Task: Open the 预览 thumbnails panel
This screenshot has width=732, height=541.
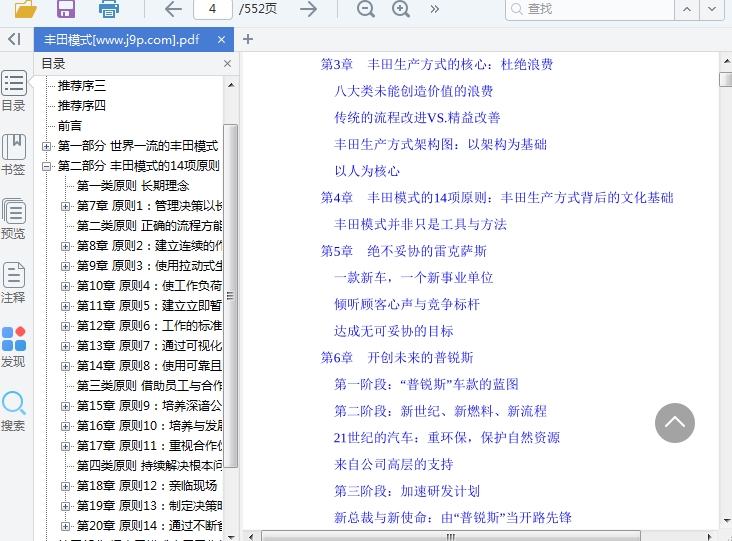Action: (x=14, y=219)
